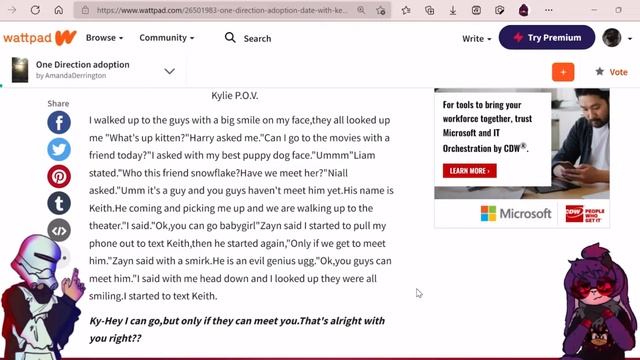
Task: Click the orange add-to-library plus button
Action: pos(563,72)
